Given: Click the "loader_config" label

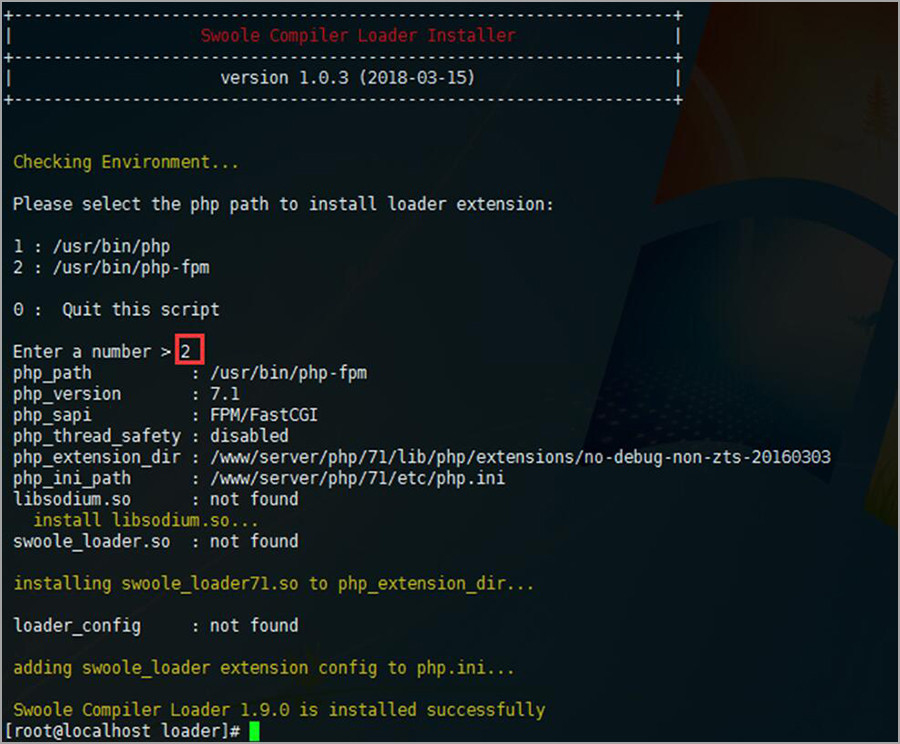Looking at the screenshot, I should (77, 626).
